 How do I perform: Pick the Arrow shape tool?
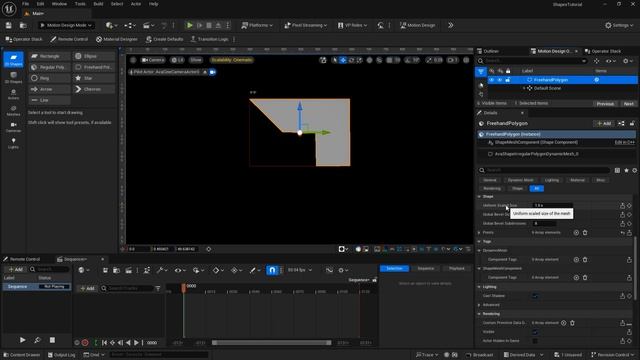[x=49, y=89]
